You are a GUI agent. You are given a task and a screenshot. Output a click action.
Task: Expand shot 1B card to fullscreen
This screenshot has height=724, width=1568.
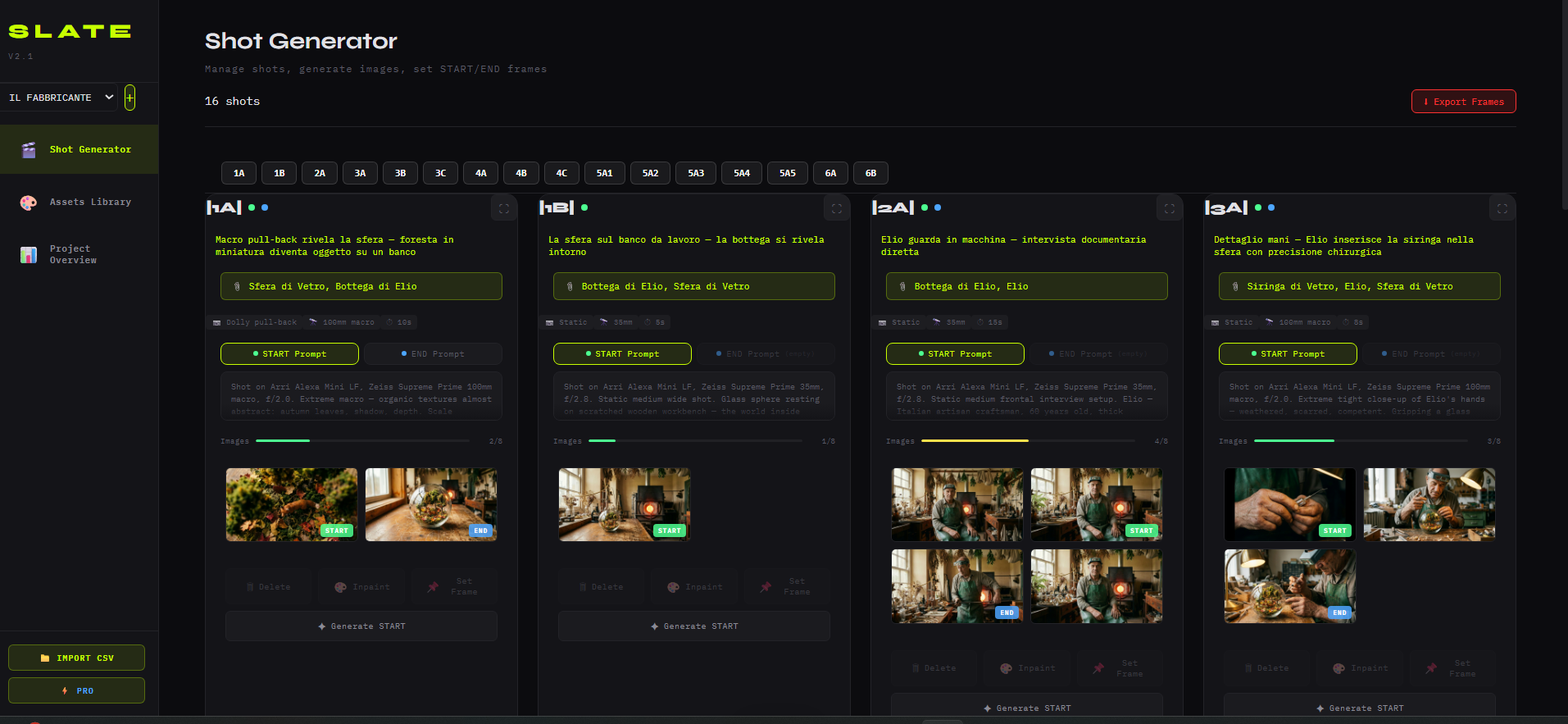[x=837, y=208]
